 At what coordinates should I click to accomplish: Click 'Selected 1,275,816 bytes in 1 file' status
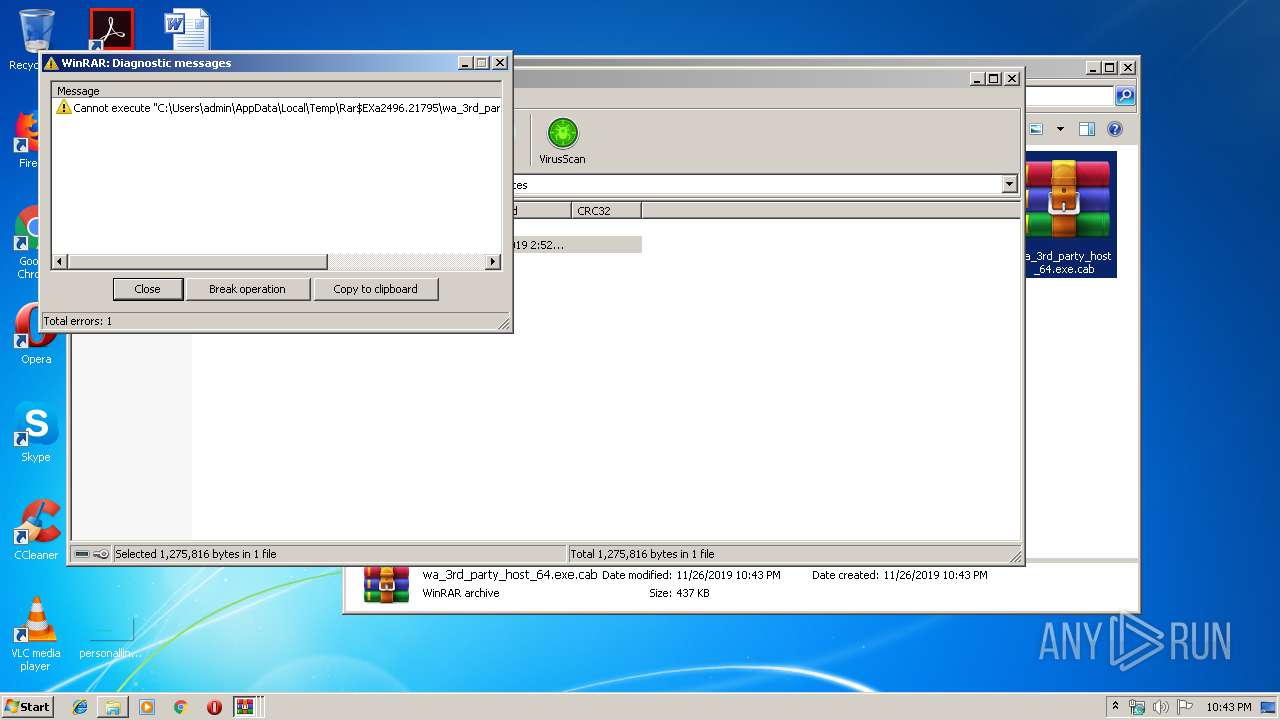196,554
